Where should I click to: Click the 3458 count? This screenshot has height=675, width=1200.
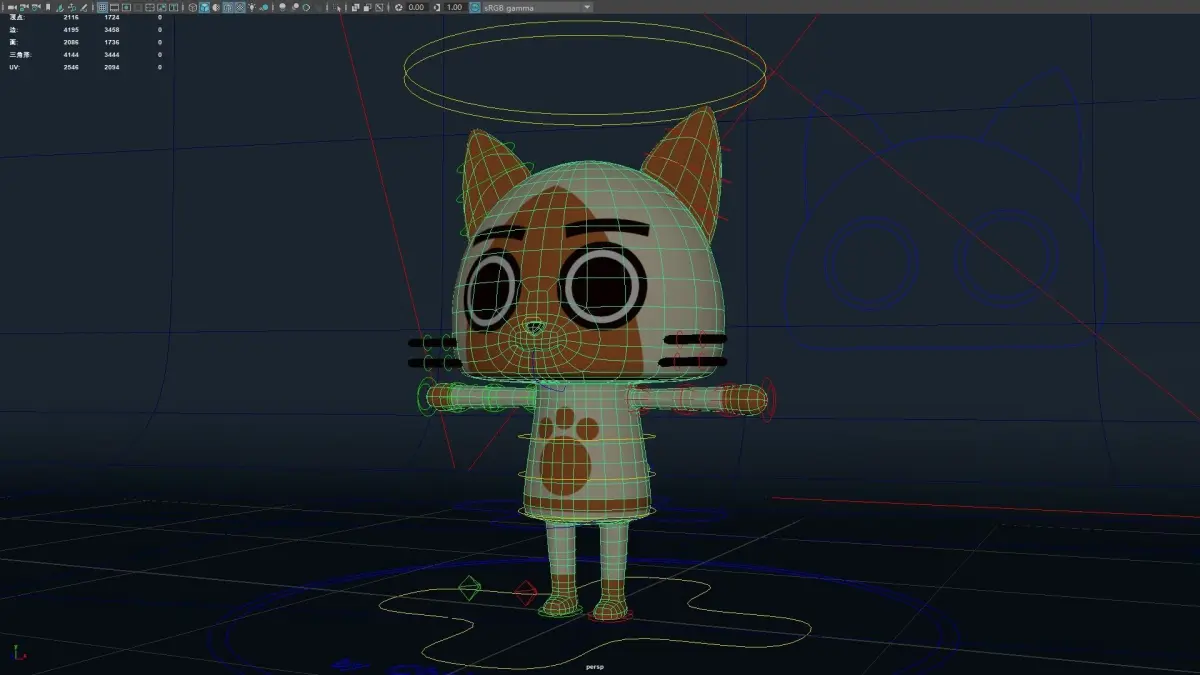click(x=113, y=30)
